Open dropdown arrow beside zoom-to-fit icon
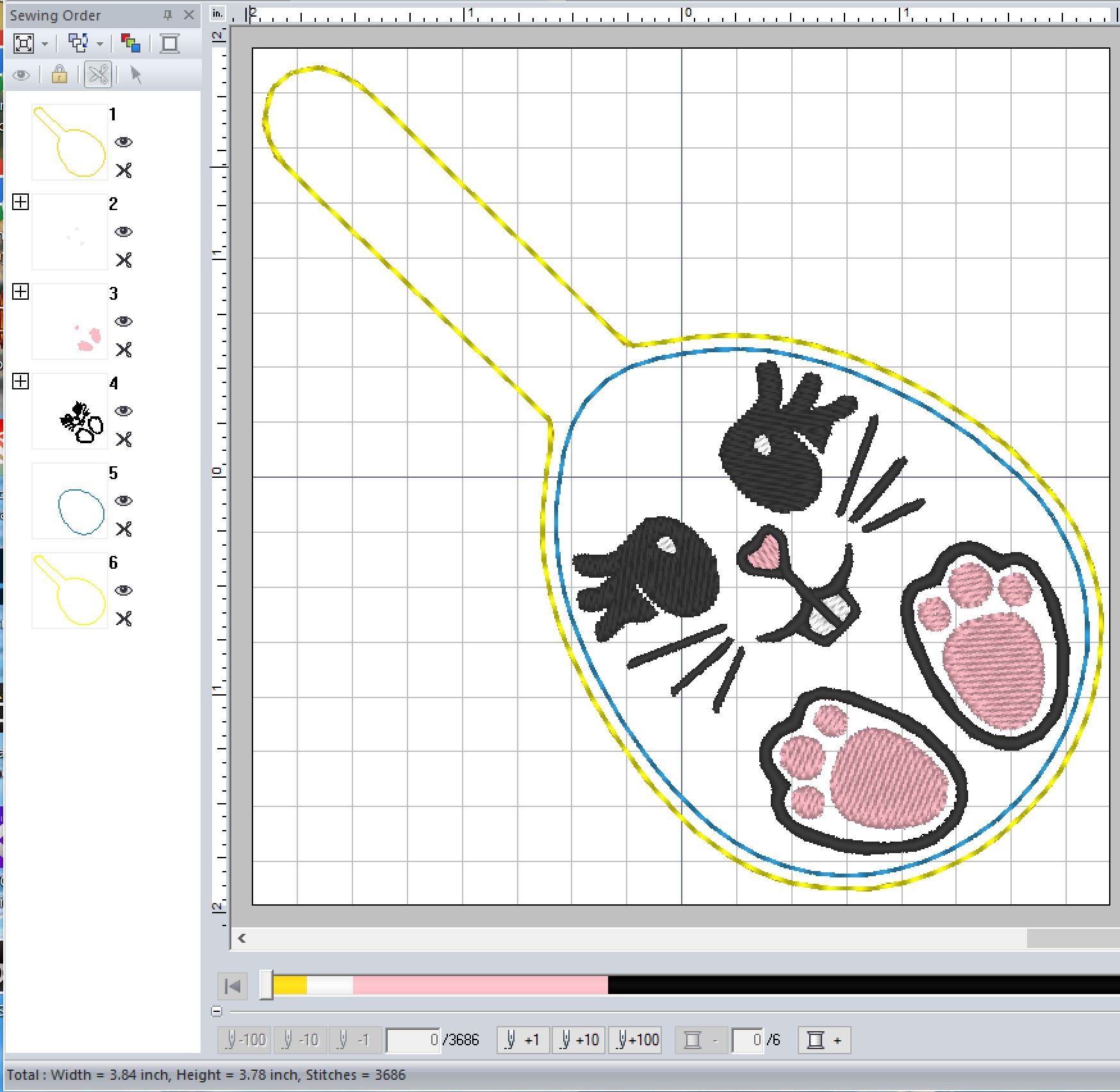Screen dimensions: 1120x1092 point(45,44)
